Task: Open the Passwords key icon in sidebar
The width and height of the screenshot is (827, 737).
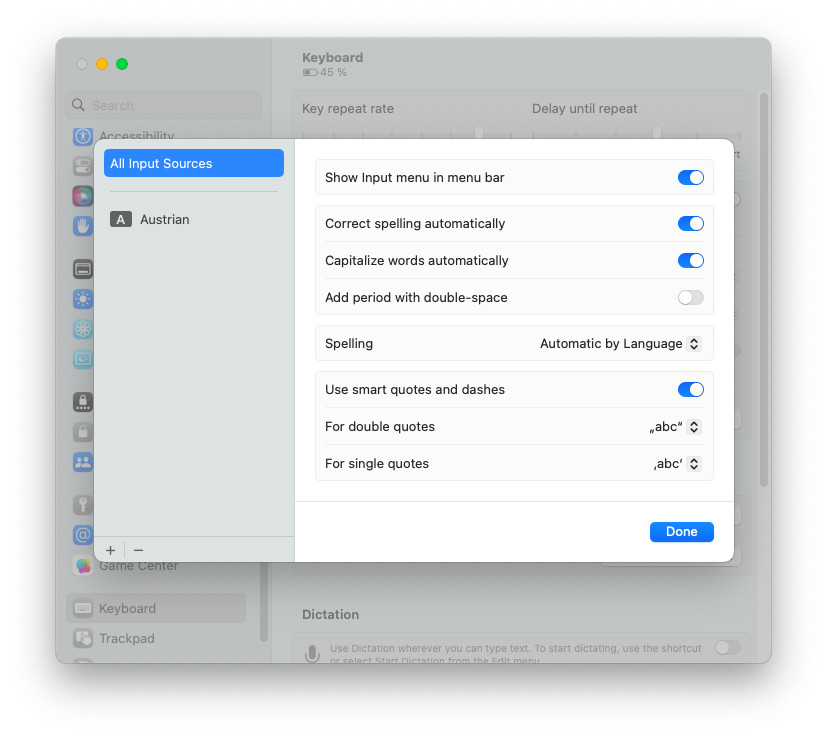Action: coord(83,505)
